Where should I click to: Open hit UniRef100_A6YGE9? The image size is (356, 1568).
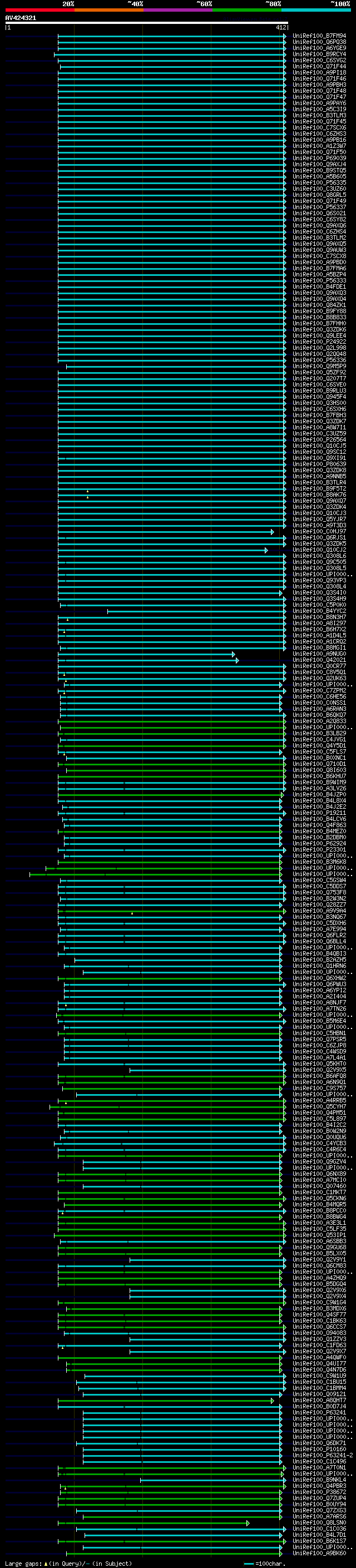coord(319,48)
